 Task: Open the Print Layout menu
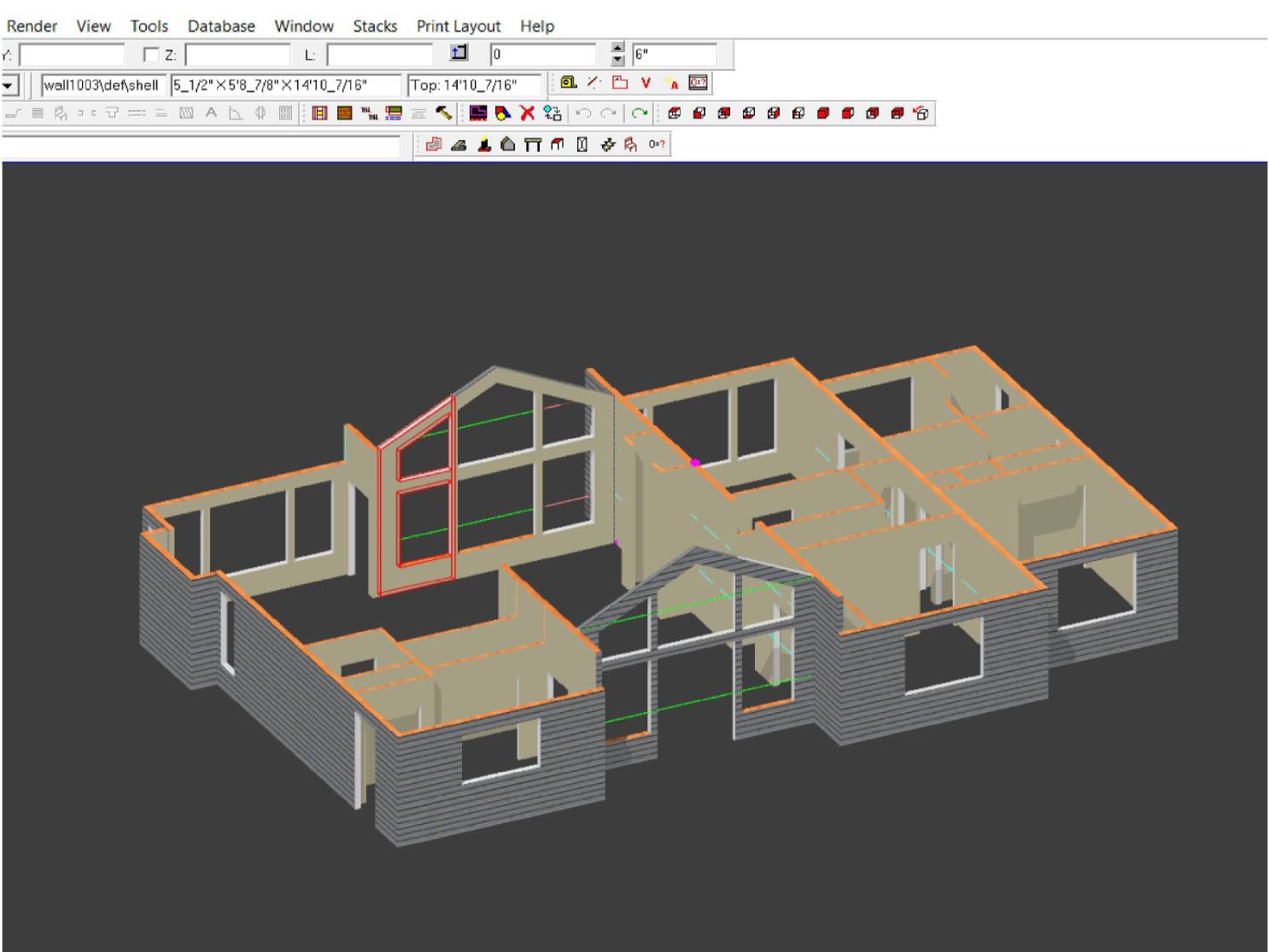[458, 26]
